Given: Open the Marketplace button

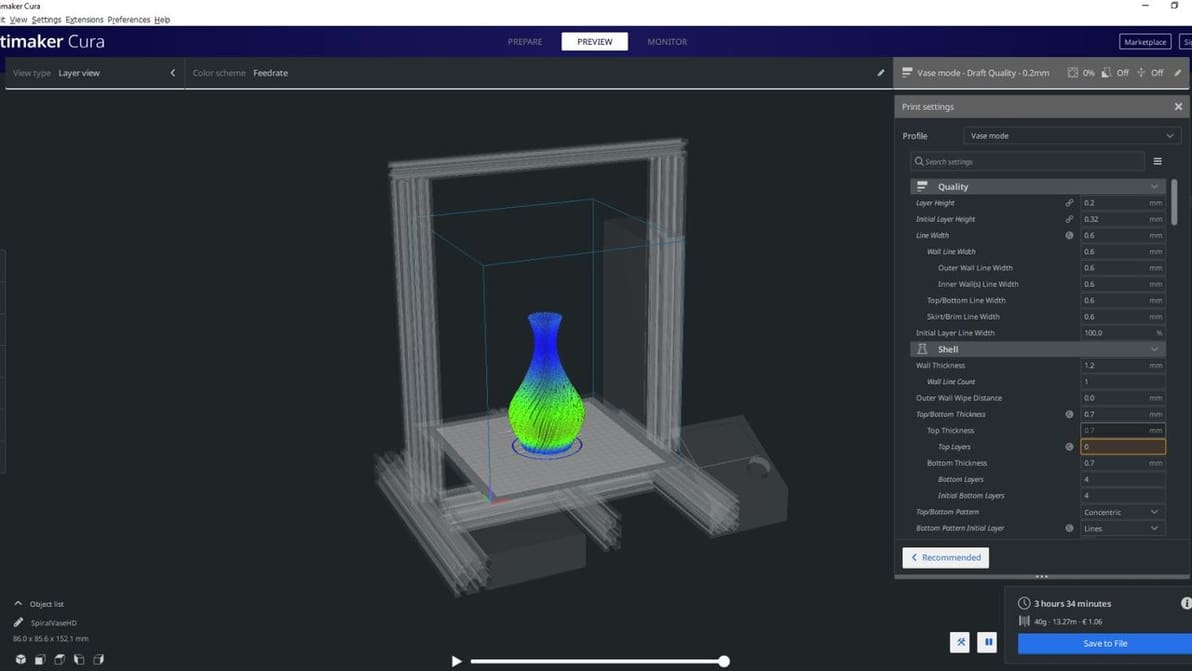Looking at the screenshot, I should point(1145,42).
